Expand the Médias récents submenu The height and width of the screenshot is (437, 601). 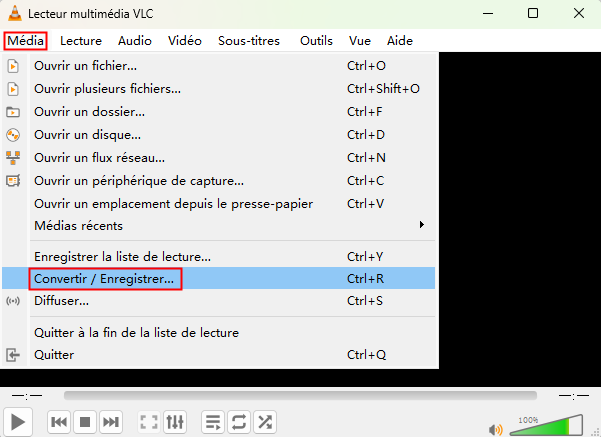(x=218, y=225)
